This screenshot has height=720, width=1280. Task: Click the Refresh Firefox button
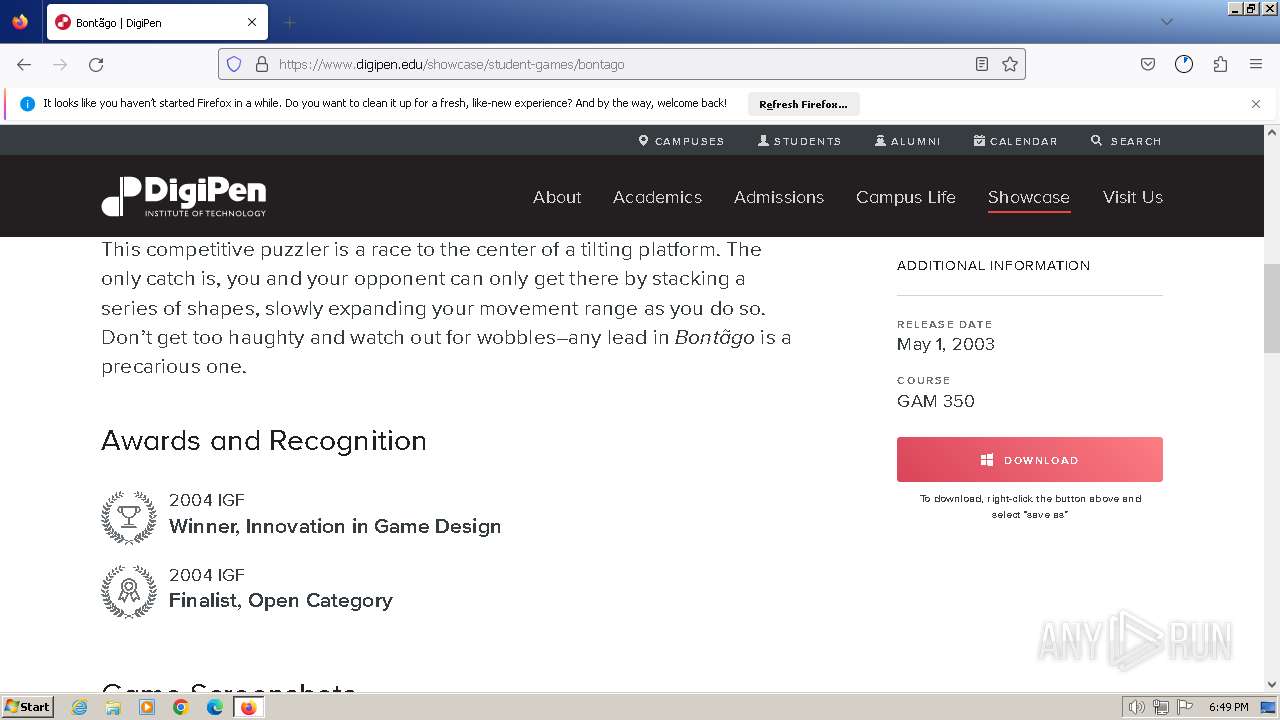(x=803, y=104)
